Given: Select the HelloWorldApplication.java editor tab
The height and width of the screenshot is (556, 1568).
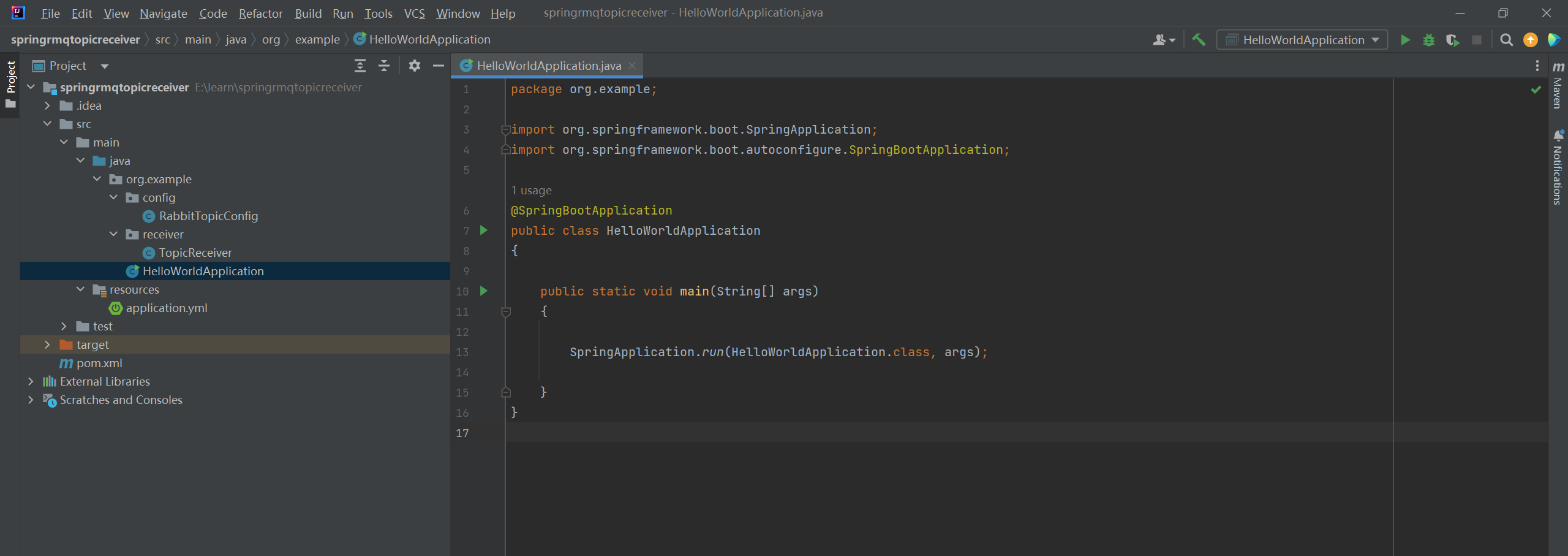Looking at the screenshot, I should point(547,66).
